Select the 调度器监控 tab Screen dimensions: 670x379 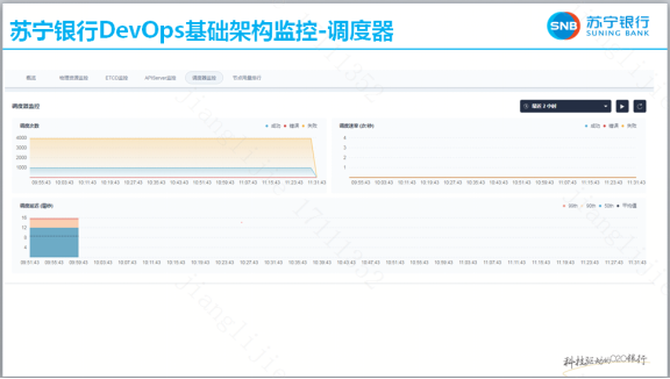(204, 78)
